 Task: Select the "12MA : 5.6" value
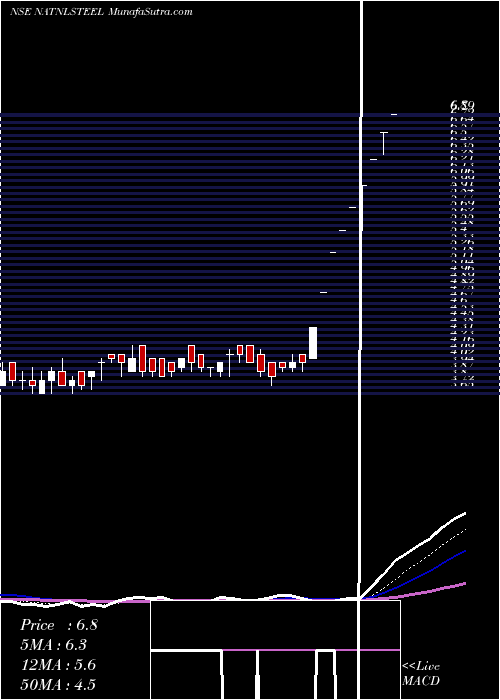(58, 665)
